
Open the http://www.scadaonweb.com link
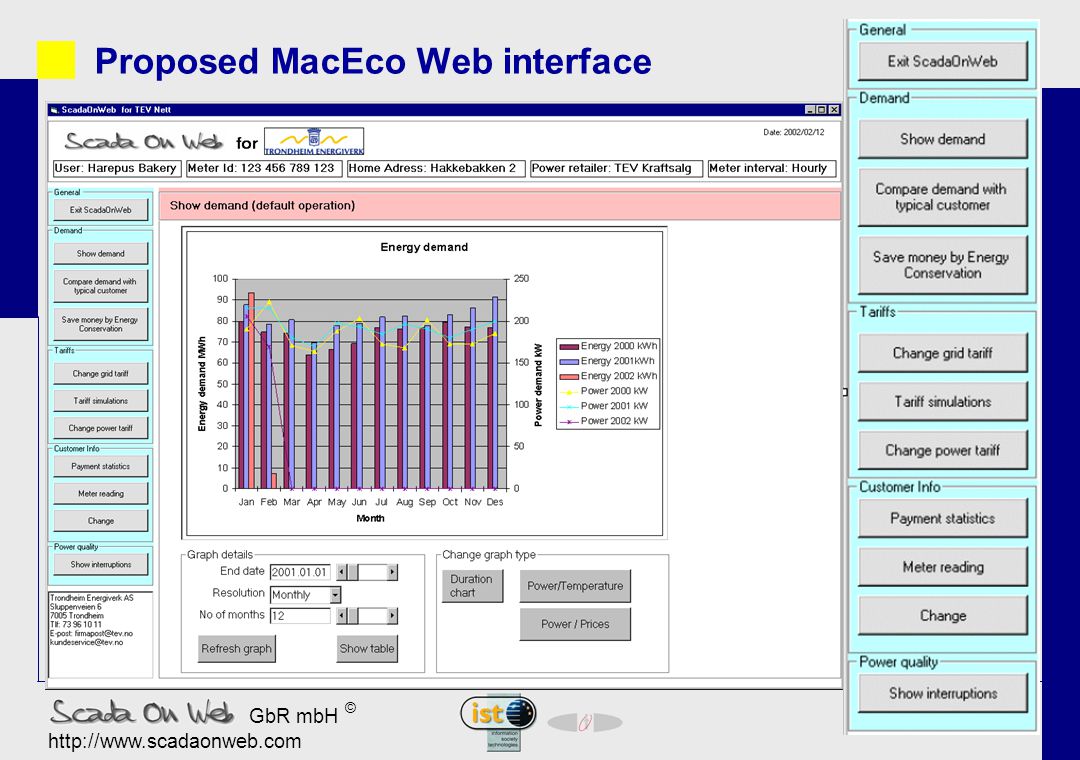(x=175, y=741)
